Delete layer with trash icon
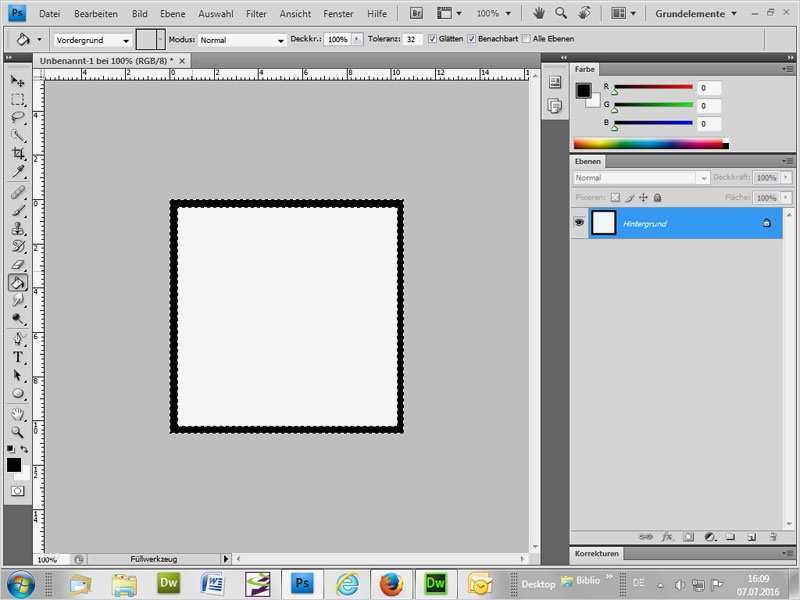Image resolution: width=800 pixels, height=600 pixels. (773, 537)
